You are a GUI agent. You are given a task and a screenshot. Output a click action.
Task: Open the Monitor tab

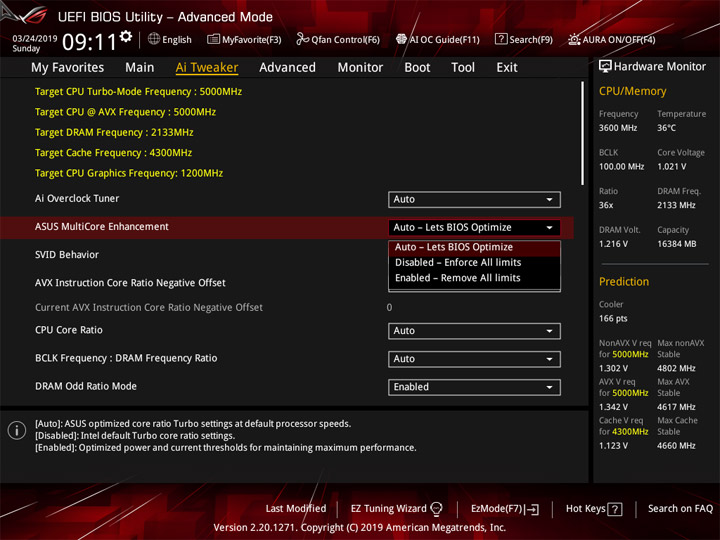tap(360, 68)
